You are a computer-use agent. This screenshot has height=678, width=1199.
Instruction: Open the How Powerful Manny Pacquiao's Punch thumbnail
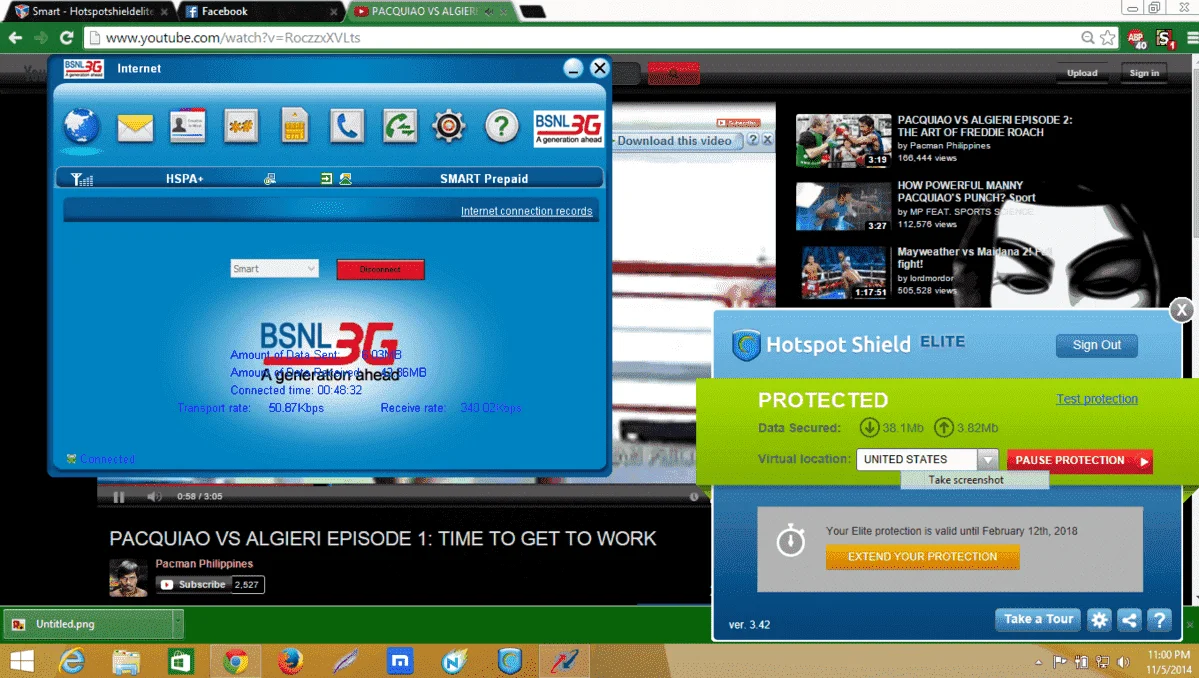[x=843, y=206]
